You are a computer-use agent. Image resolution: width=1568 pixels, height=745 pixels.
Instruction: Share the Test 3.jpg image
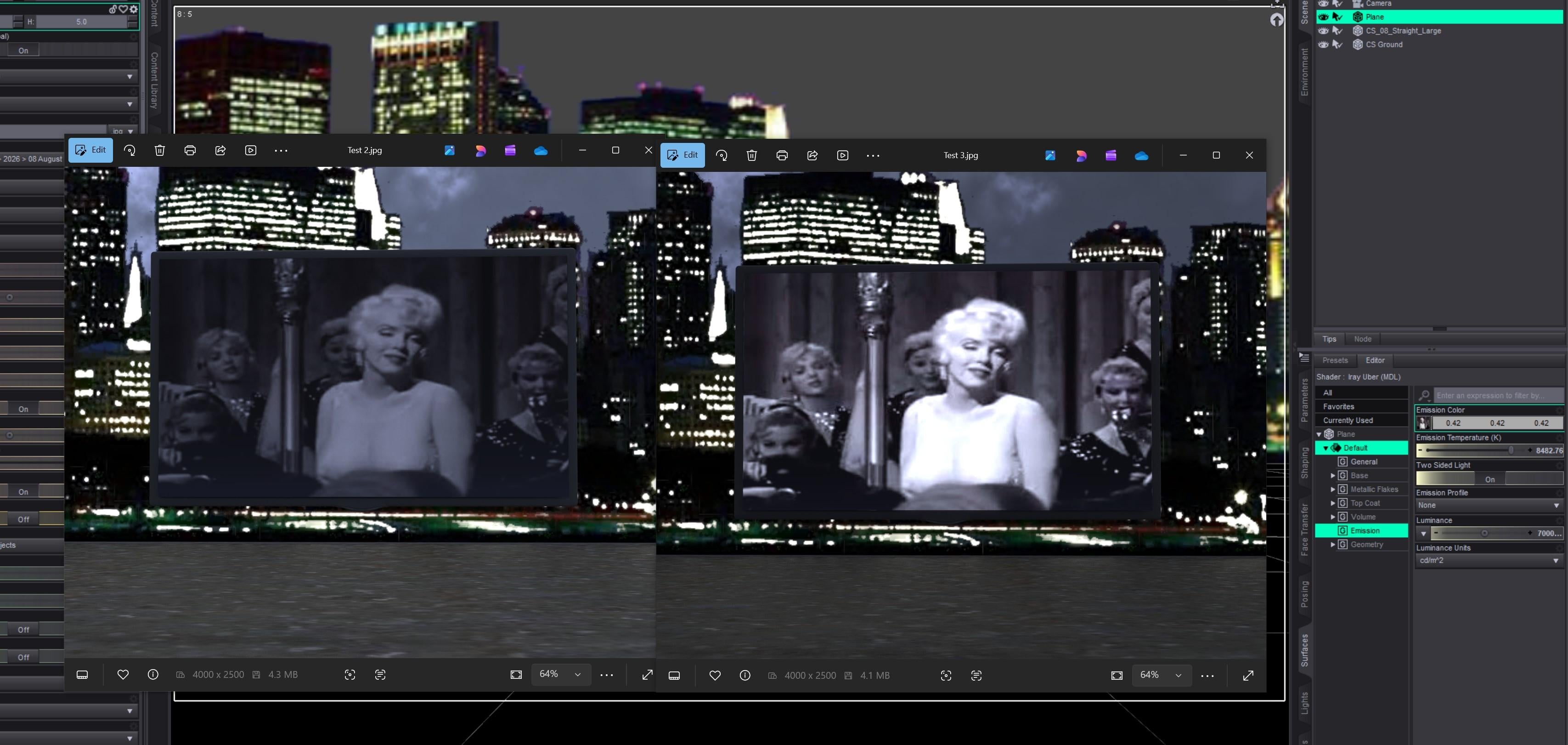click(x=812, y=155)
